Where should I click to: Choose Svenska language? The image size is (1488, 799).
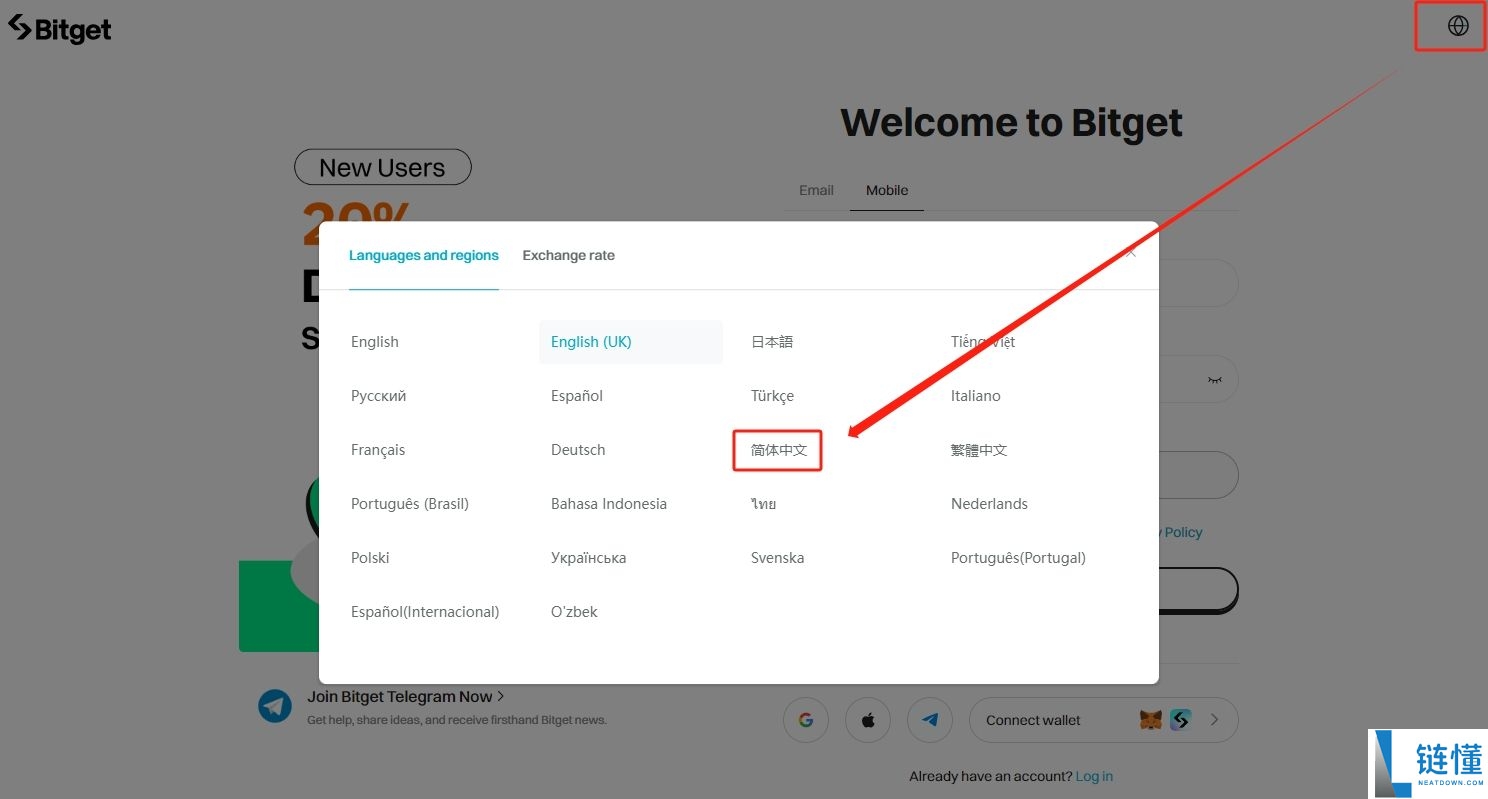click(777, 558)
